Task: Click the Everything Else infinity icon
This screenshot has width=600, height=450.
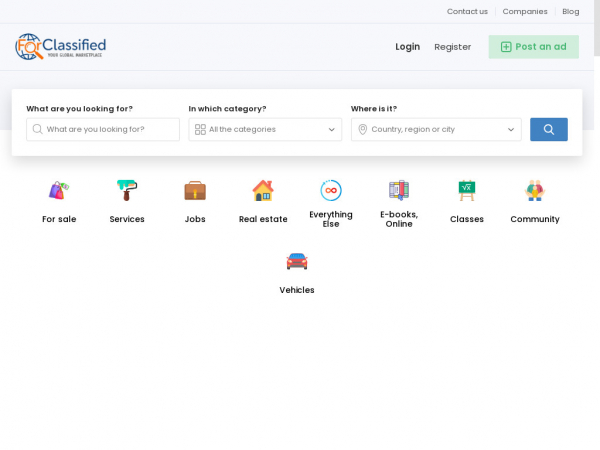Action: pos(331,190)
